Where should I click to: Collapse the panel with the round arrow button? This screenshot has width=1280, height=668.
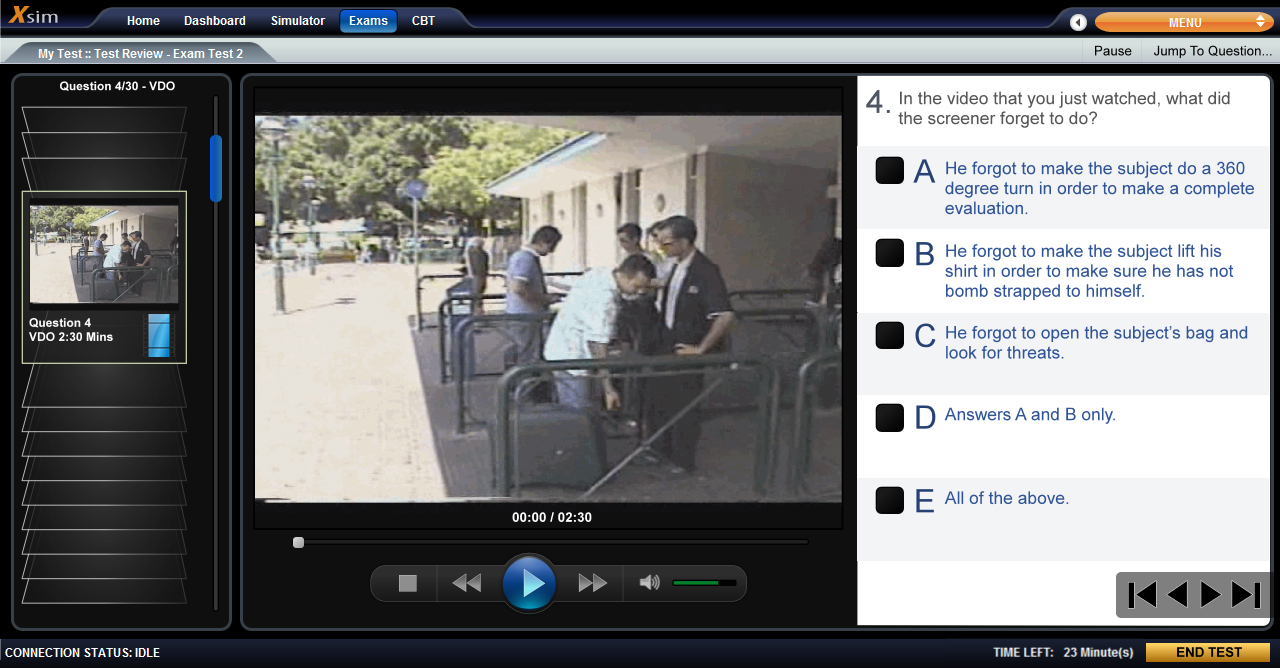(x=1078, y=22)
